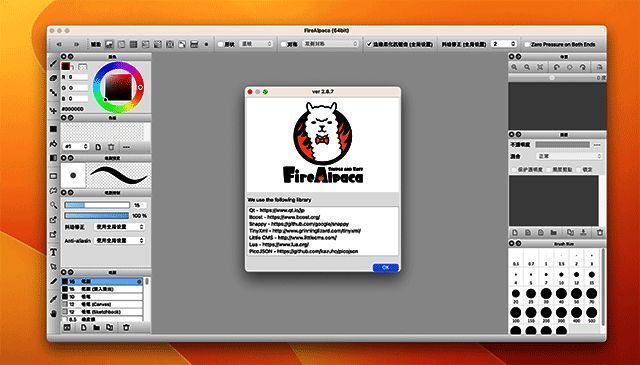The image size is (640, 365).
Task: Adjust the layer opacity slider
Action: click(x=562, y=145)
